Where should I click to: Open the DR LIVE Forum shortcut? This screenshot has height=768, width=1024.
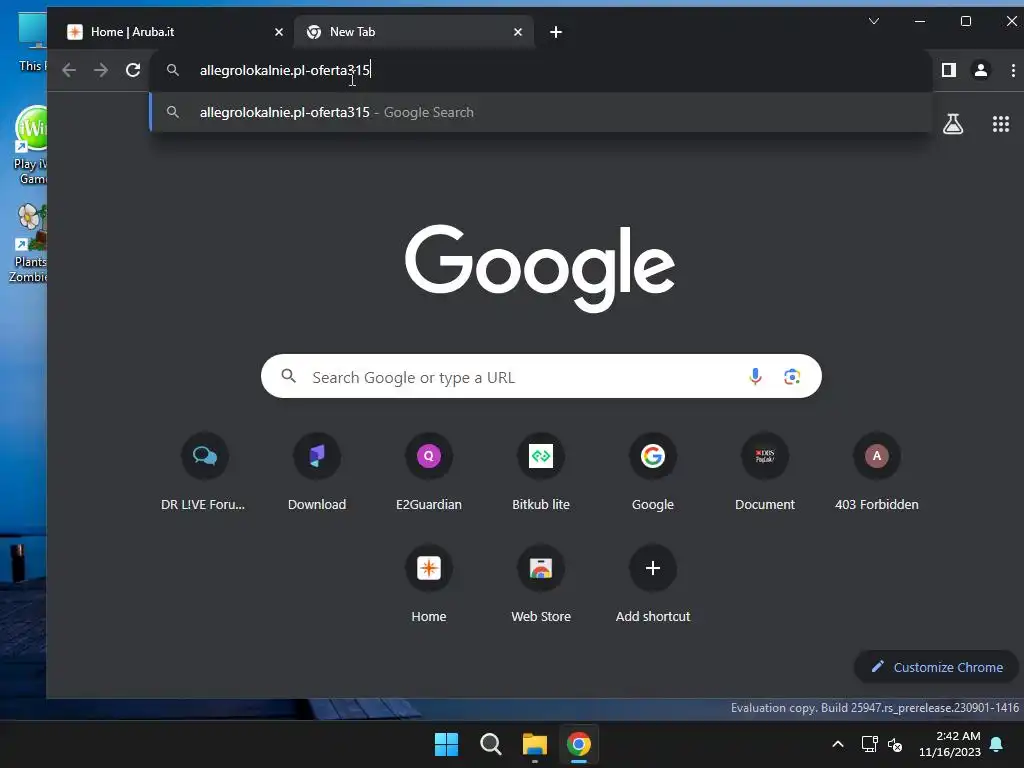(204, 472)
